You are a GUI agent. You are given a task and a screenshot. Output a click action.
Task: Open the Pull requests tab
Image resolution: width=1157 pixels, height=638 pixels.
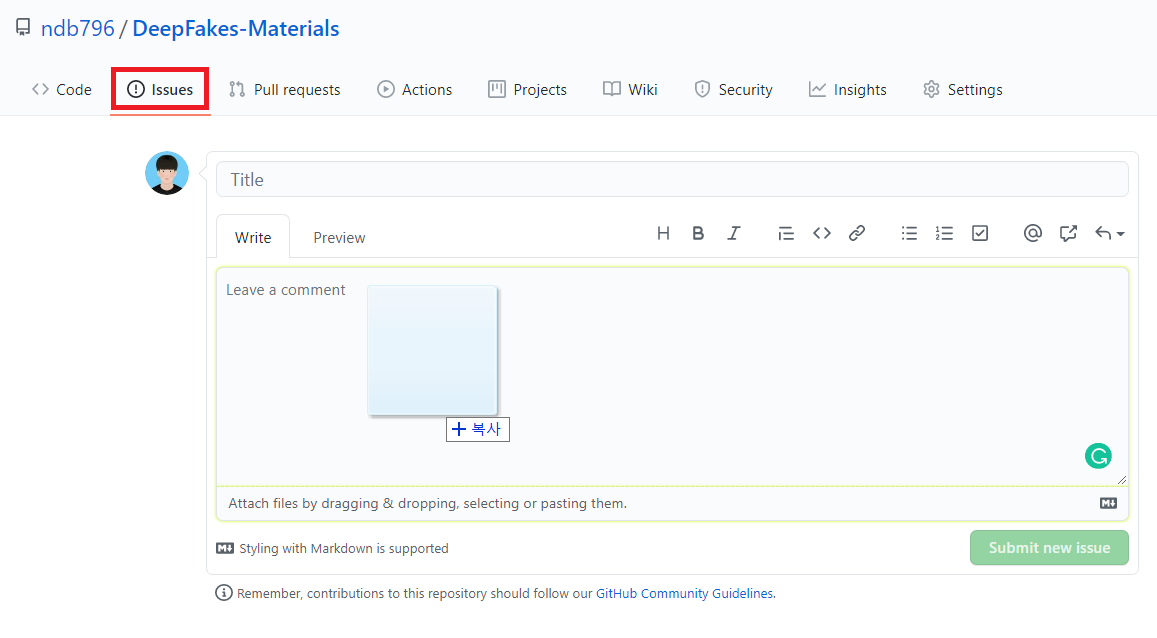(285, 90)
